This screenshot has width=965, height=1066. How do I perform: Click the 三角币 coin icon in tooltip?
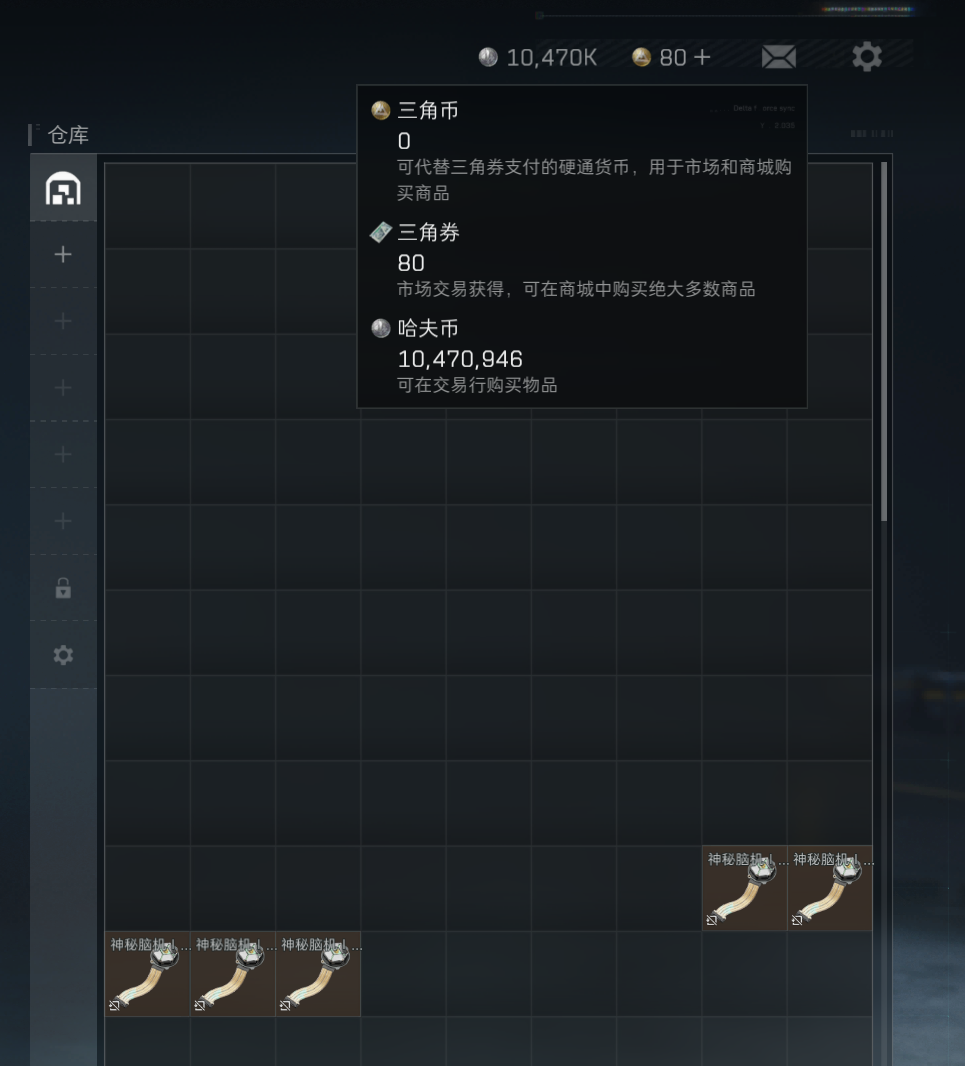(381, 110)
